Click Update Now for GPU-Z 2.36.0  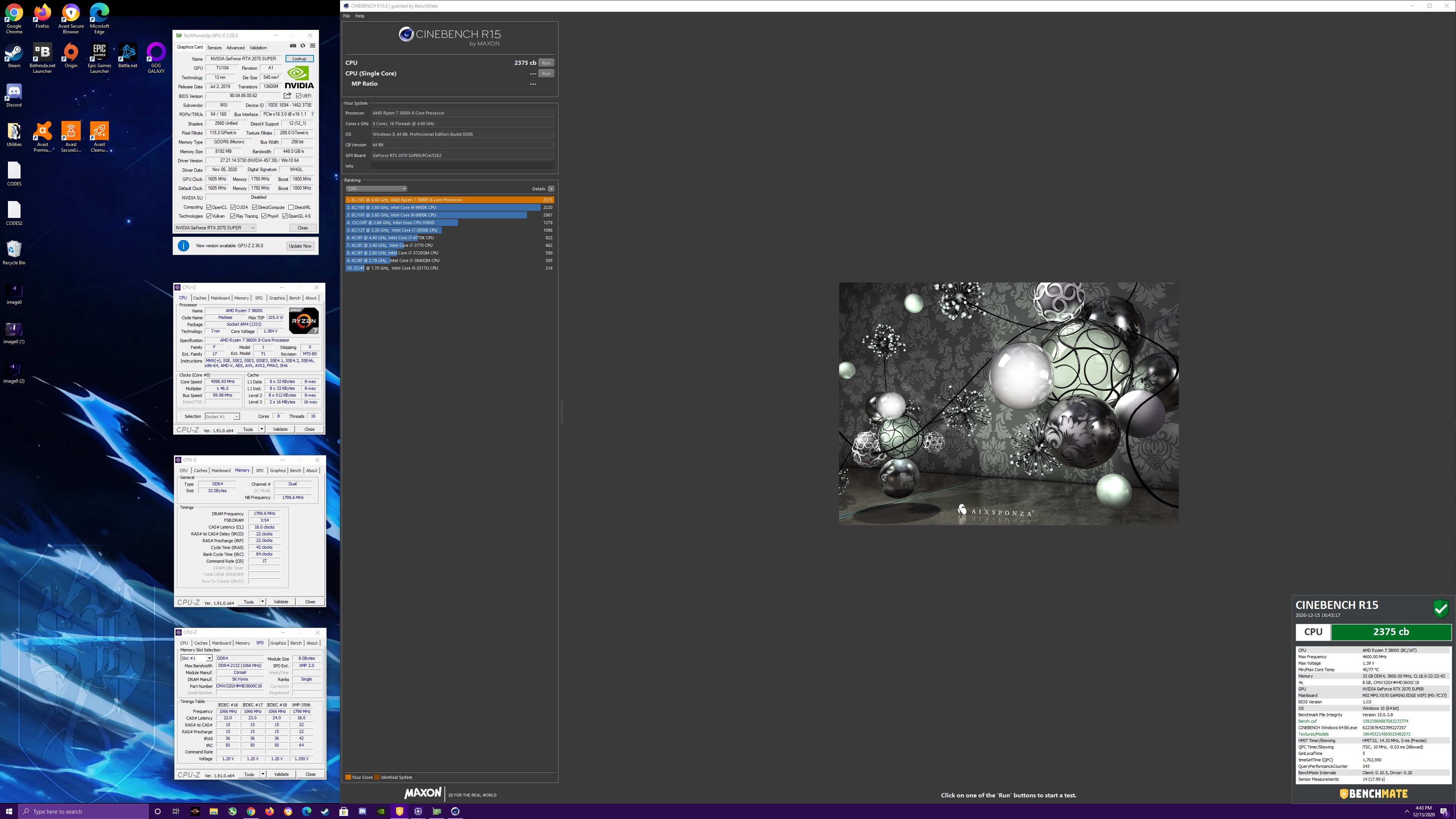pos(300,246)
